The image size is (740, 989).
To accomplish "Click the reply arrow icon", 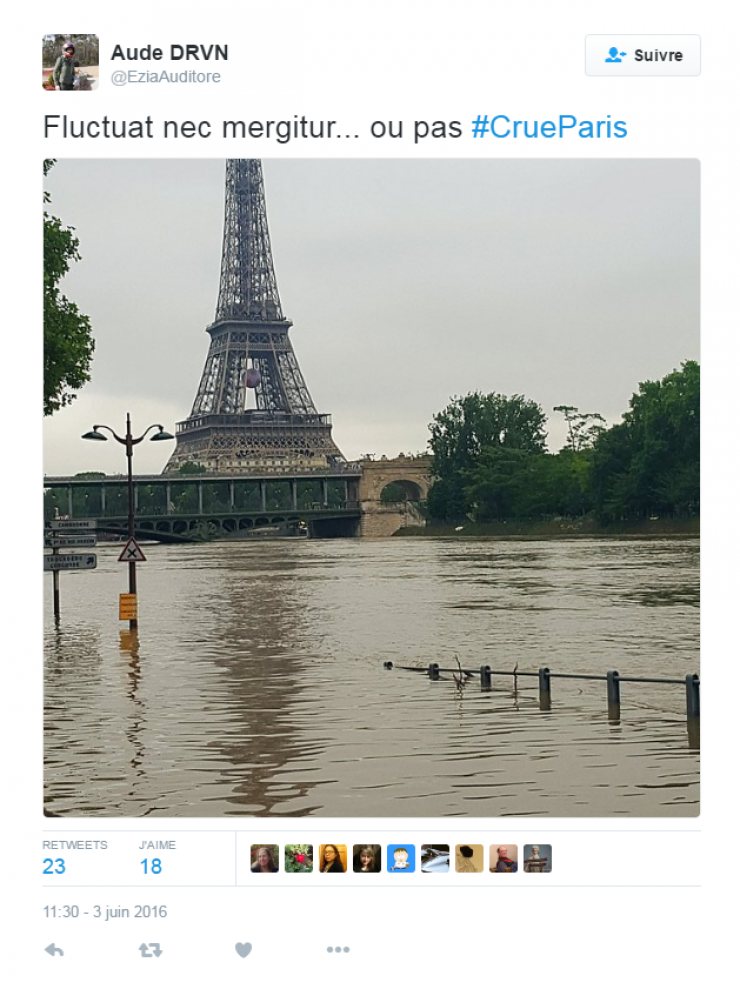I will pos(55,948).
